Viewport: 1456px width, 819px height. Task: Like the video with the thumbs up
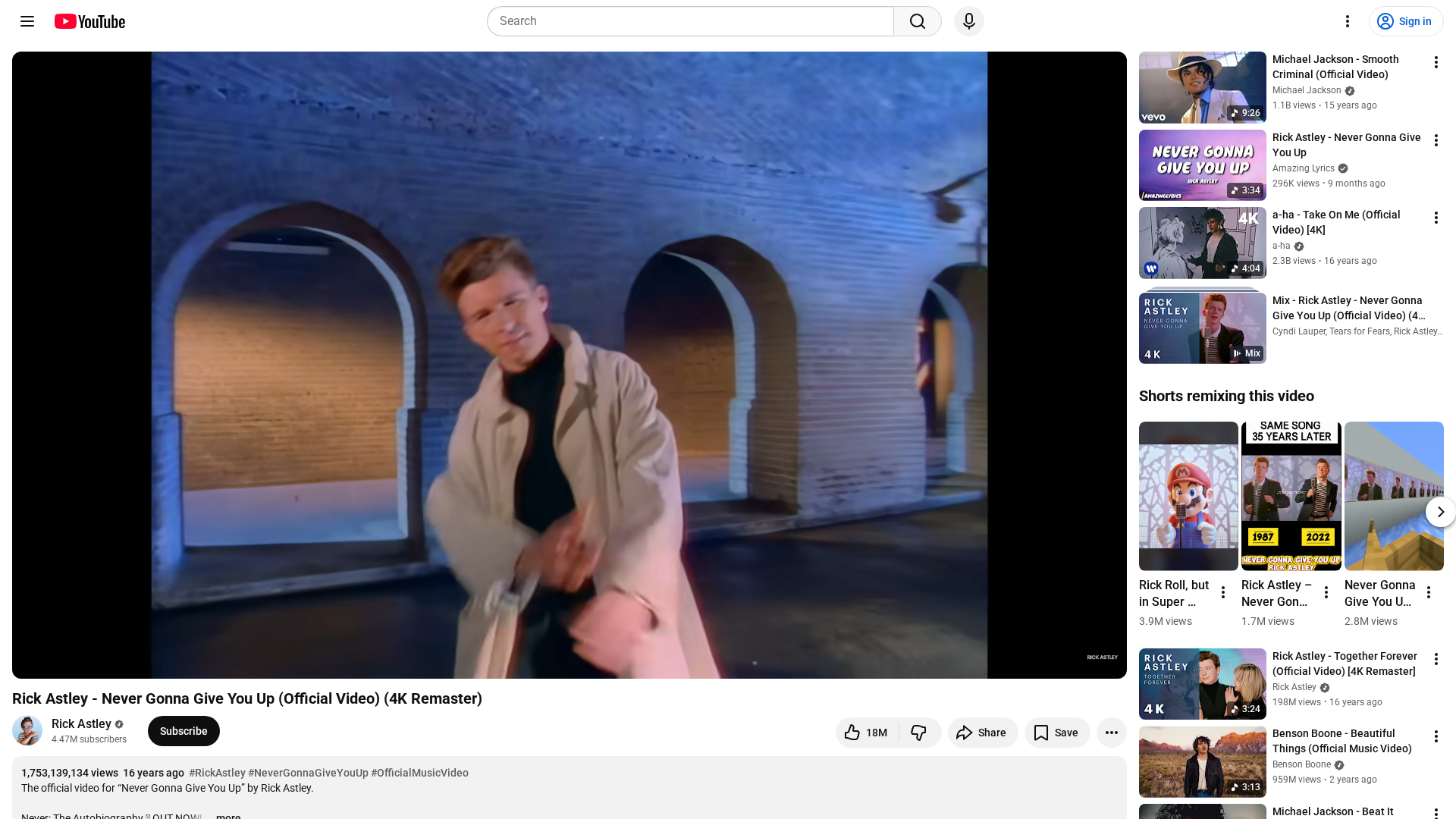[x=866, y=733]
